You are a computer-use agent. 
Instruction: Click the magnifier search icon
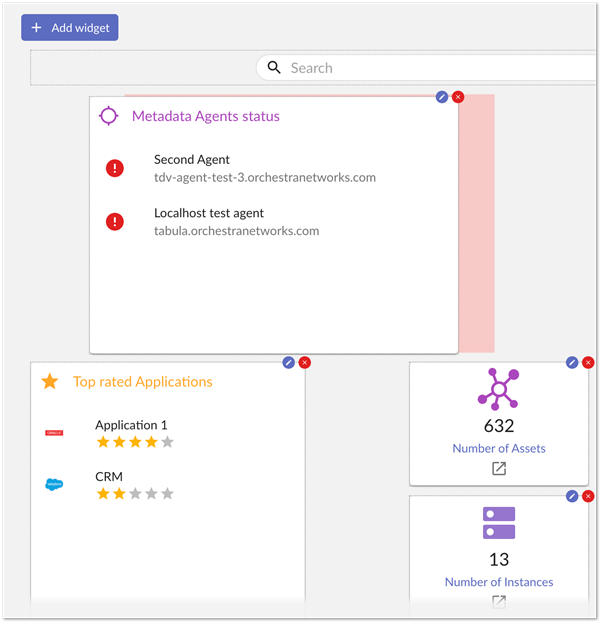pyautogui.click(x=274, y=68)
